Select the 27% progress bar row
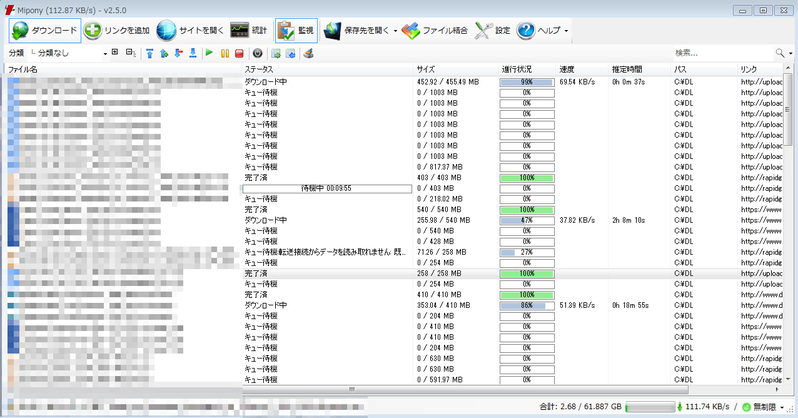The width and height of the screenshot is (798, 418). pyautogui.click(x=527, y=253)
